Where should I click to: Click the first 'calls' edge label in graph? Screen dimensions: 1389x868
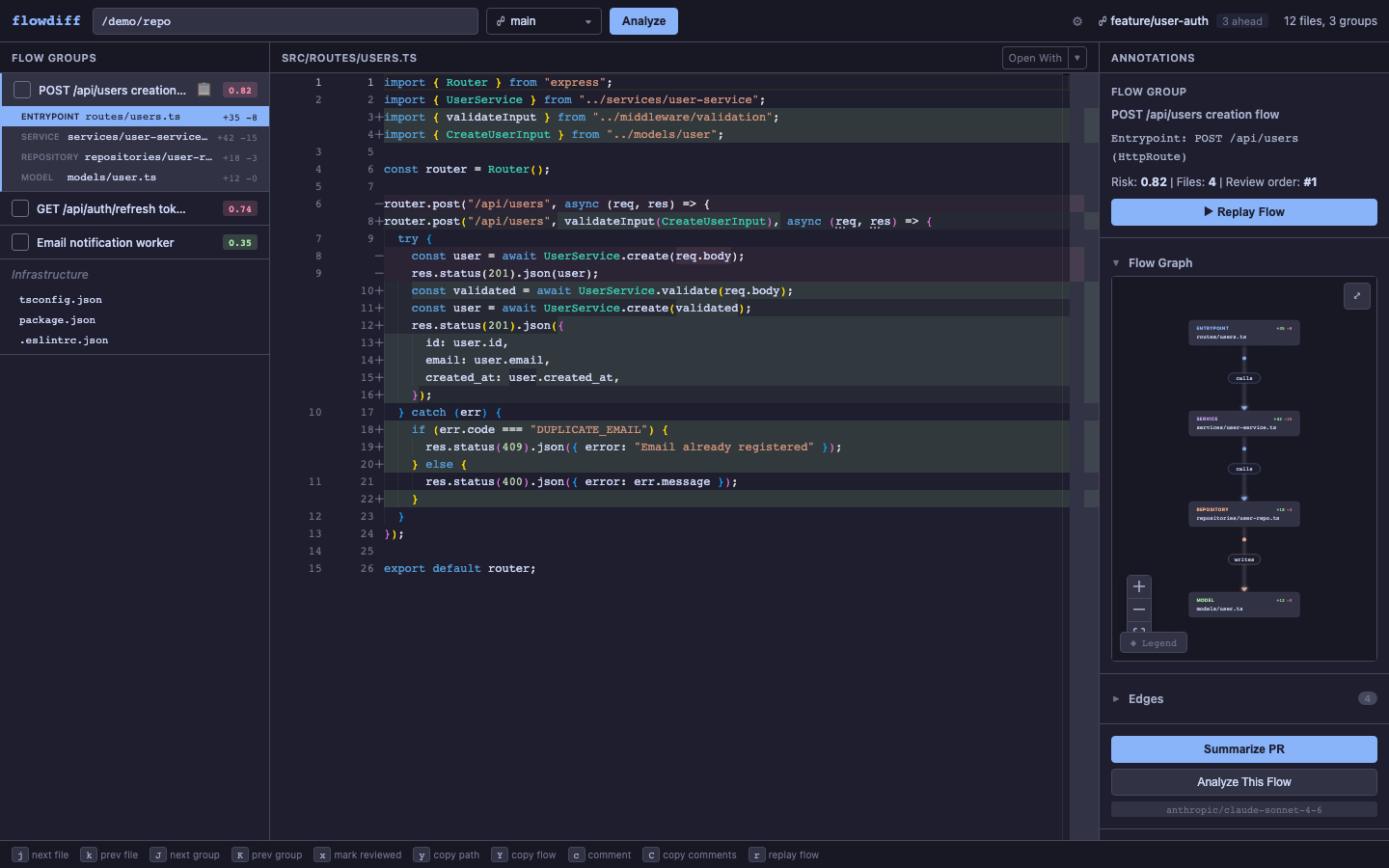tap(1244, 378)
